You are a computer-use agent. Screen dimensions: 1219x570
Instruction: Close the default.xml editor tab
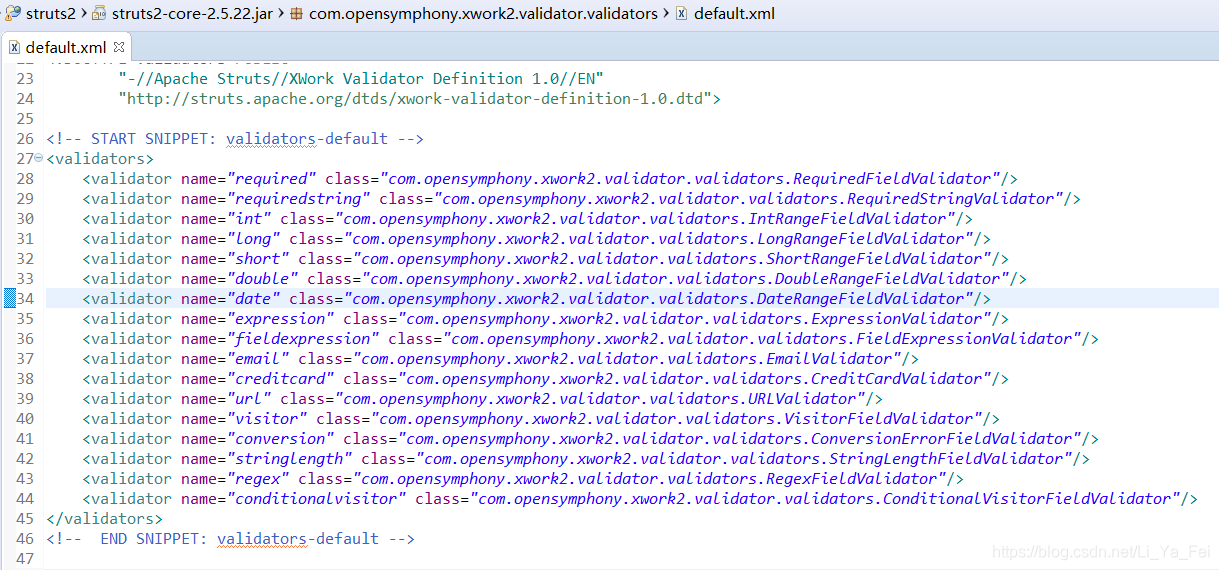(119, 46)
